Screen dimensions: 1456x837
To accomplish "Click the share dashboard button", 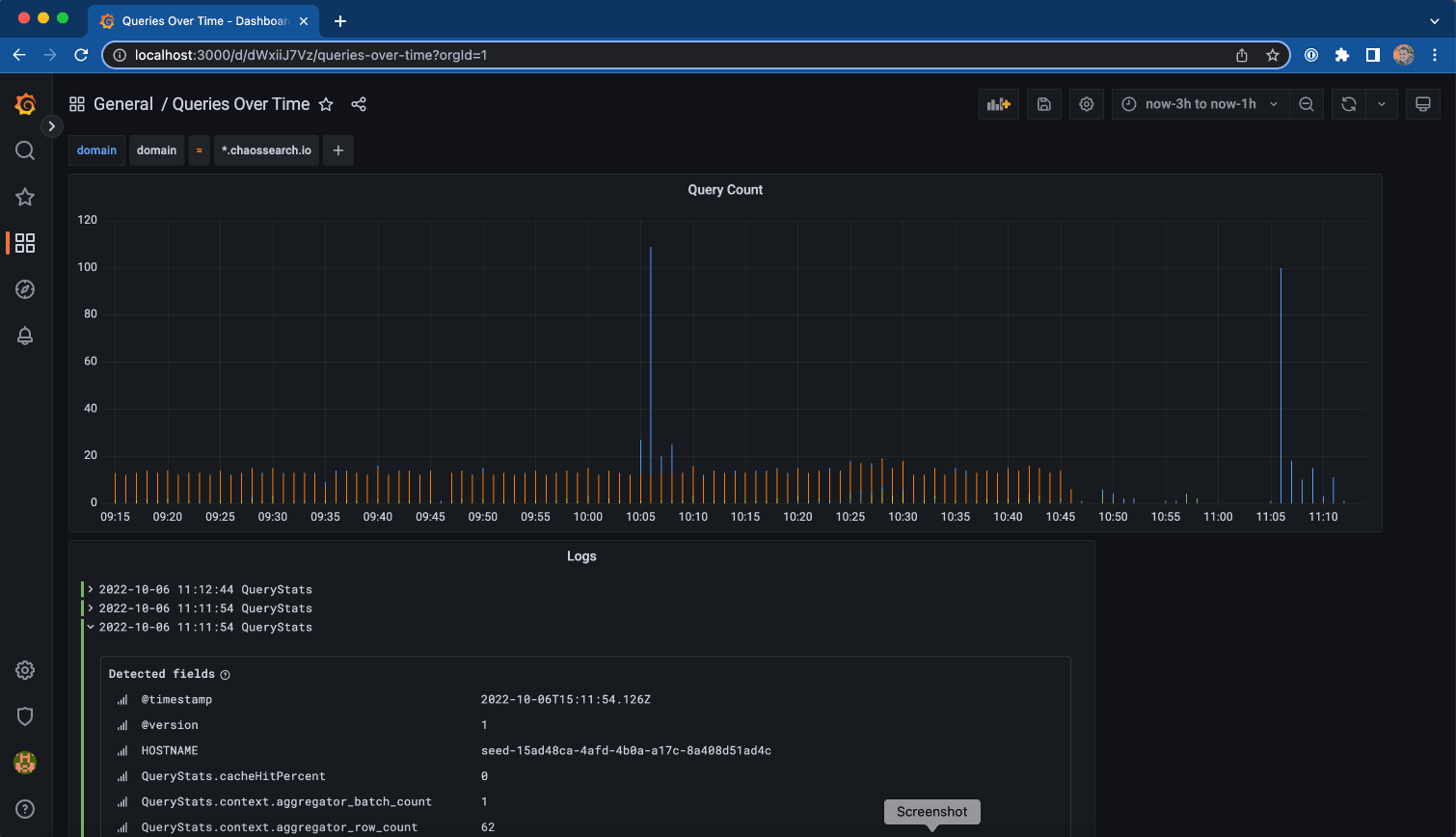I will point(358,103).
